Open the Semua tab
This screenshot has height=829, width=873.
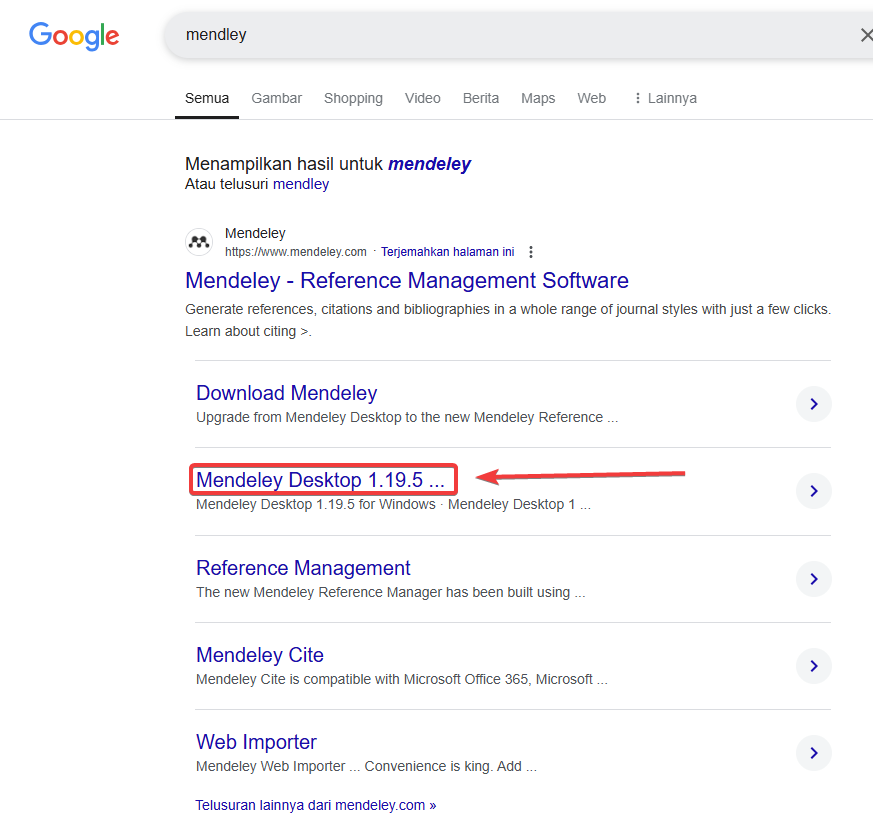pyautogui.click(x=207, y=98)
